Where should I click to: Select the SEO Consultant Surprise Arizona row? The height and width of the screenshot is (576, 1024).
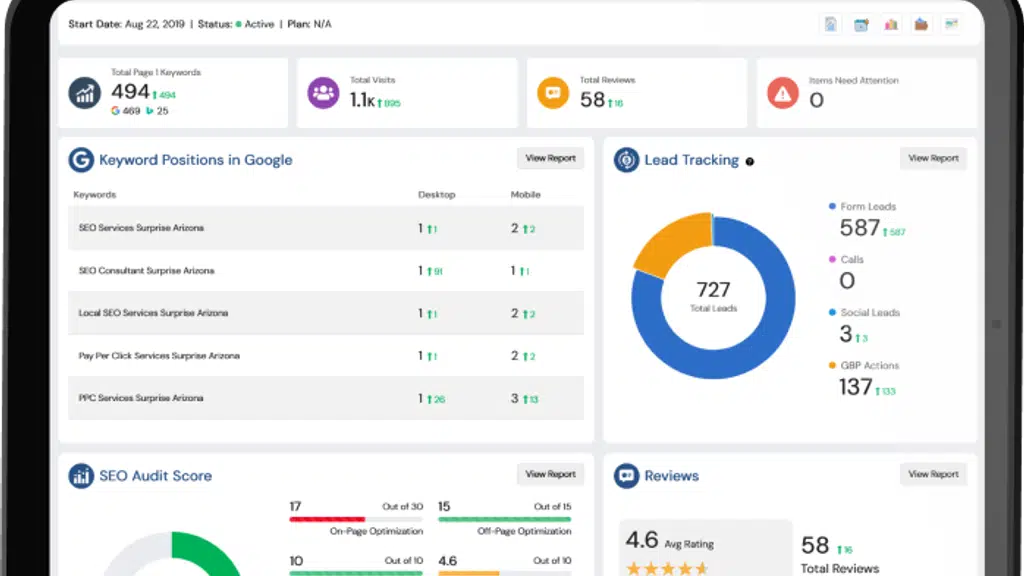click(326, 270)
